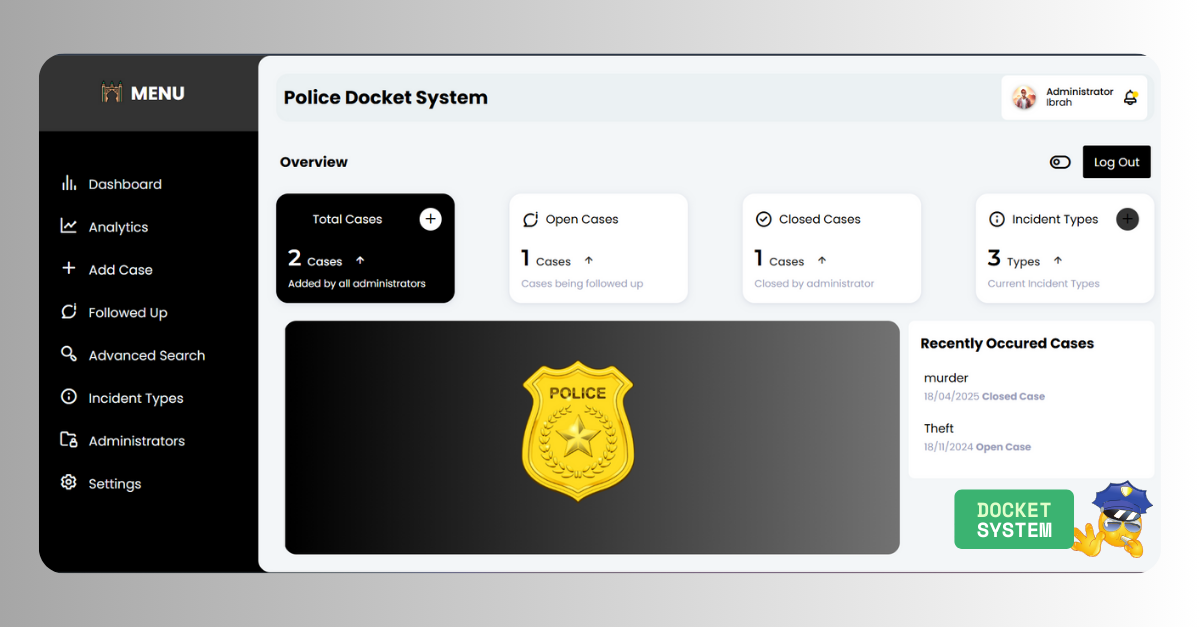Expand Incident Types with its plus button

(1127, 218)
